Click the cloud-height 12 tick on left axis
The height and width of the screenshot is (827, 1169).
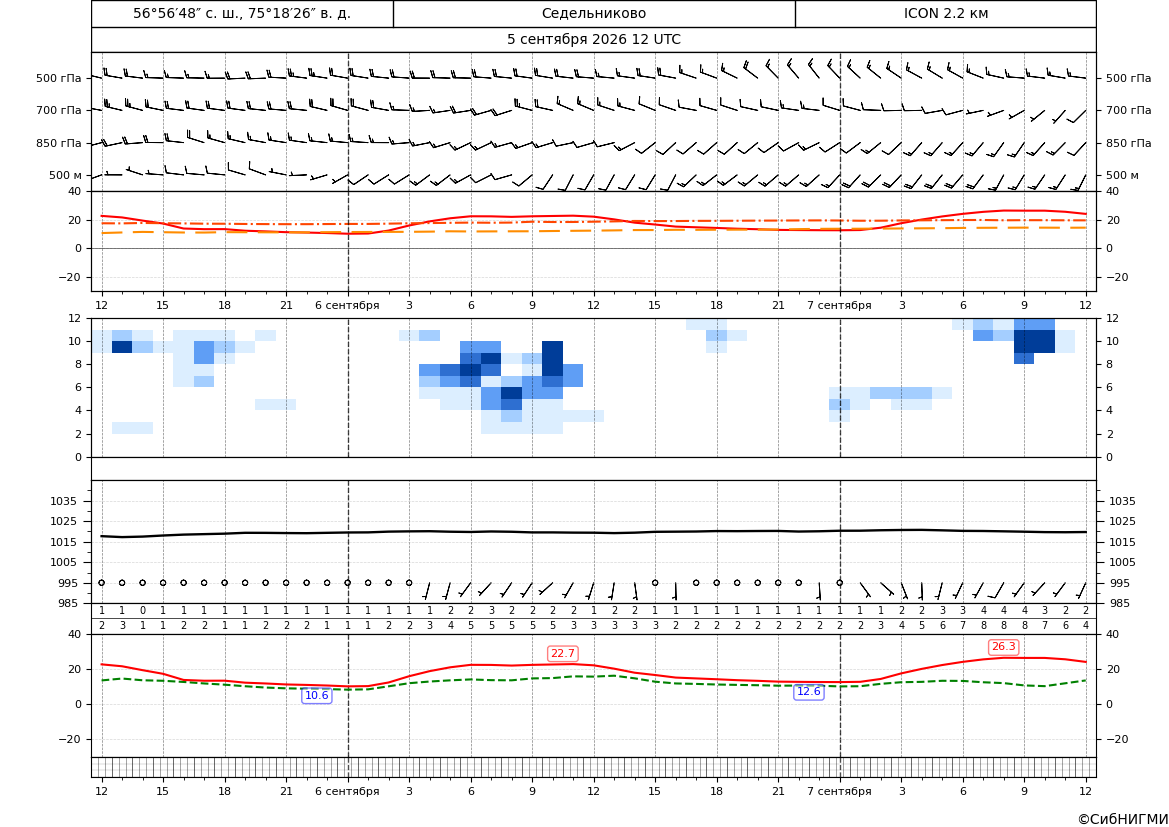75,318
